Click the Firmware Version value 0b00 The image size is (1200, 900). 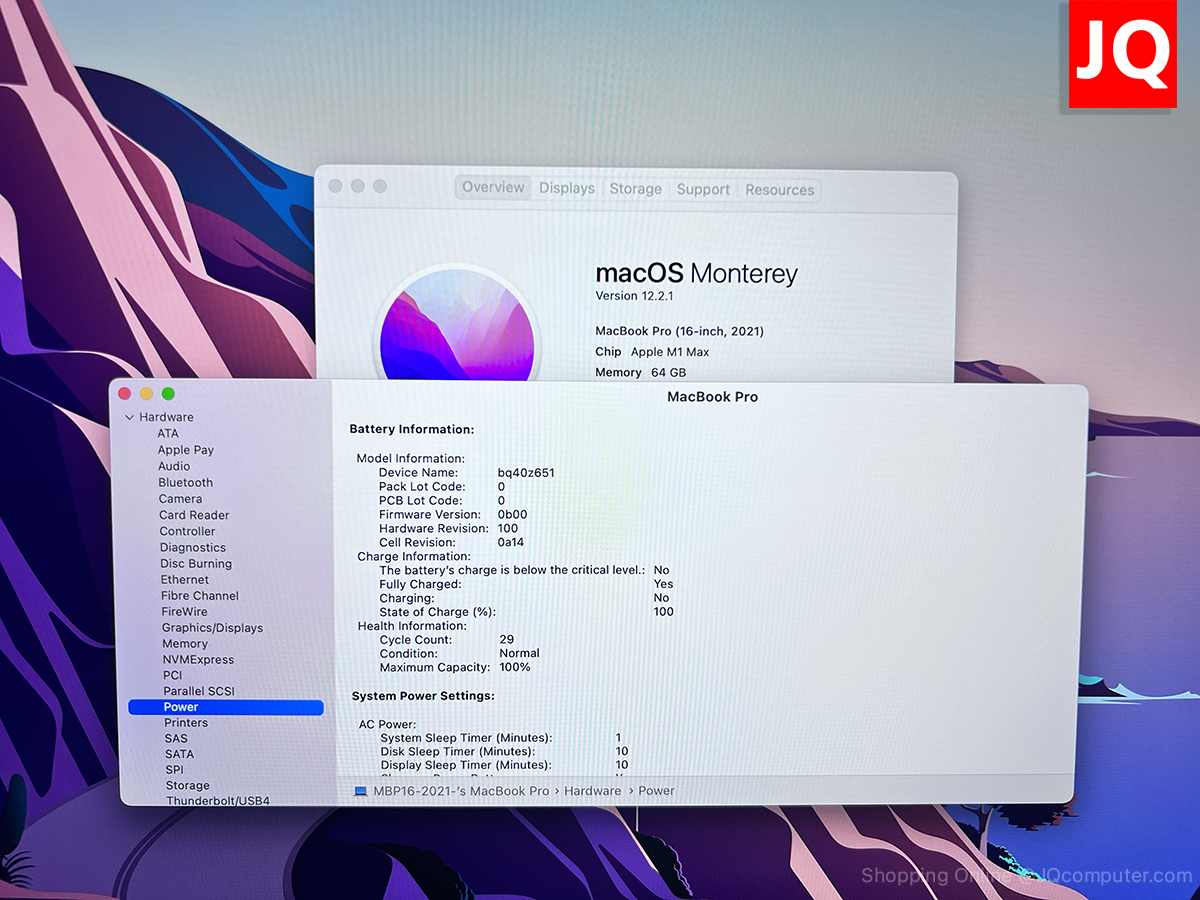tap(512, 514)
